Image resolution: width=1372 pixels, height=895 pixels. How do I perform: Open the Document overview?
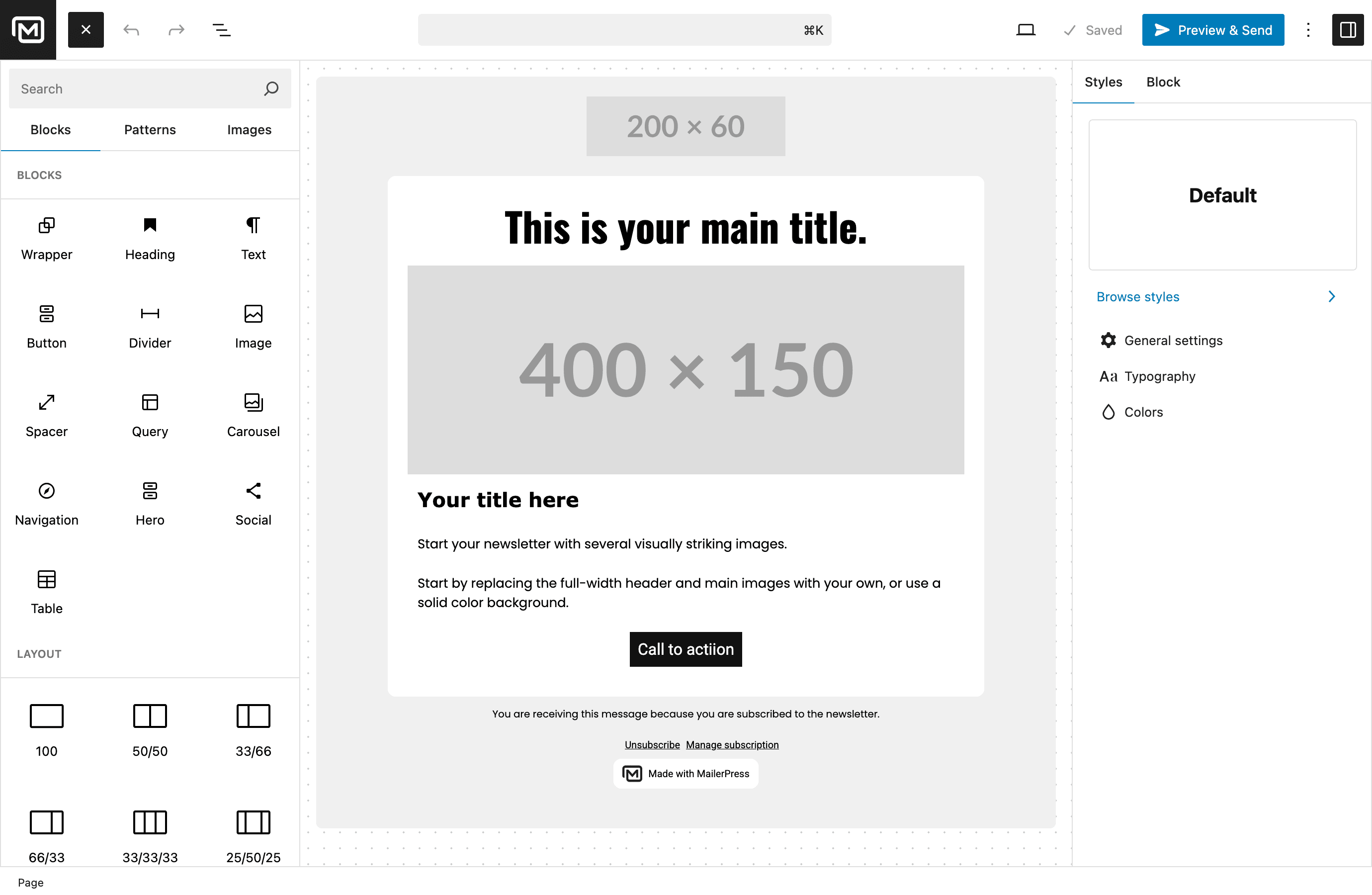click(221, 29)
